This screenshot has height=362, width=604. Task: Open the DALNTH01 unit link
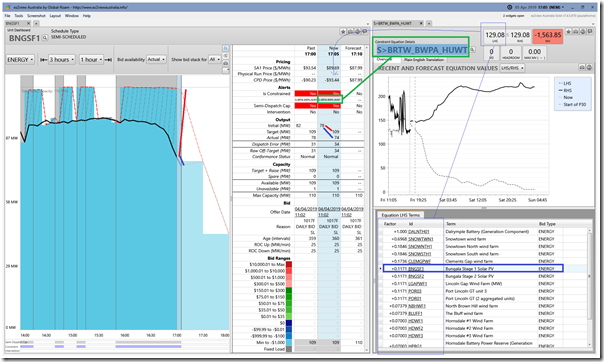point(419,232)
